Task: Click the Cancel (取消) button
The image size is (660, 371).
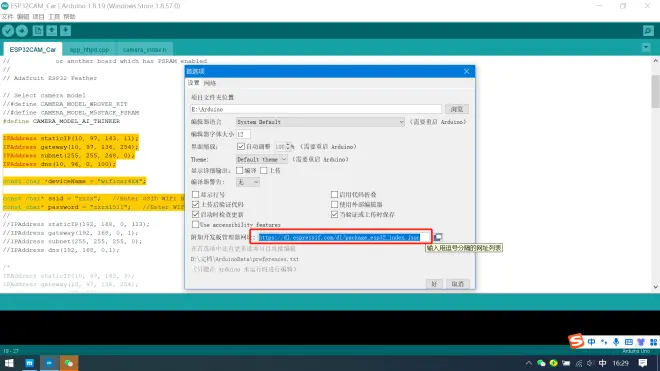Action: [x=458, y=284]
